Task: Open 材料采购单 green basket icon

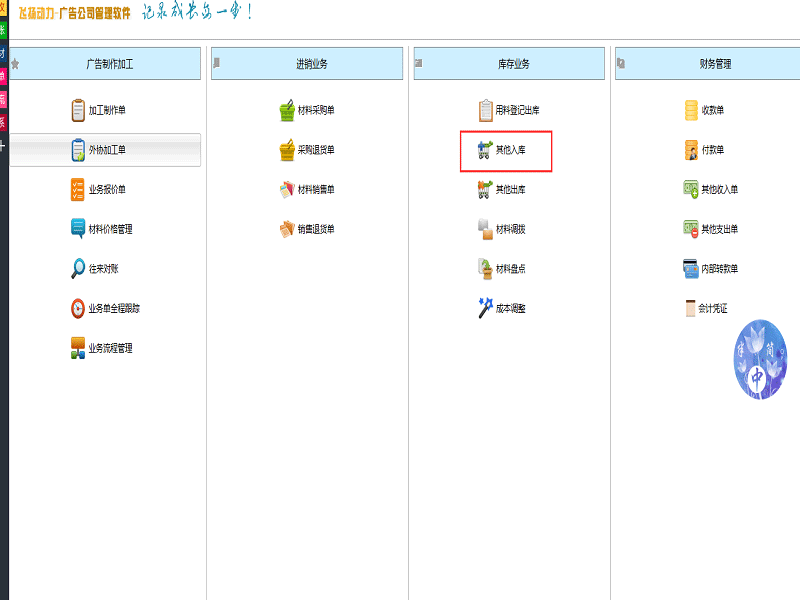Action: click(287, 110)
